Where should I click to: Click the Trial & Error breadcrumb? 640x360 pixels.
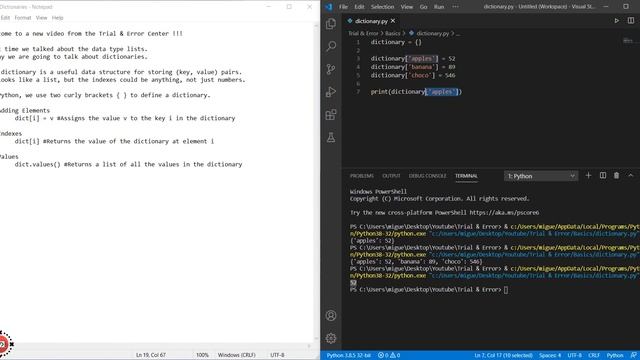363,33
